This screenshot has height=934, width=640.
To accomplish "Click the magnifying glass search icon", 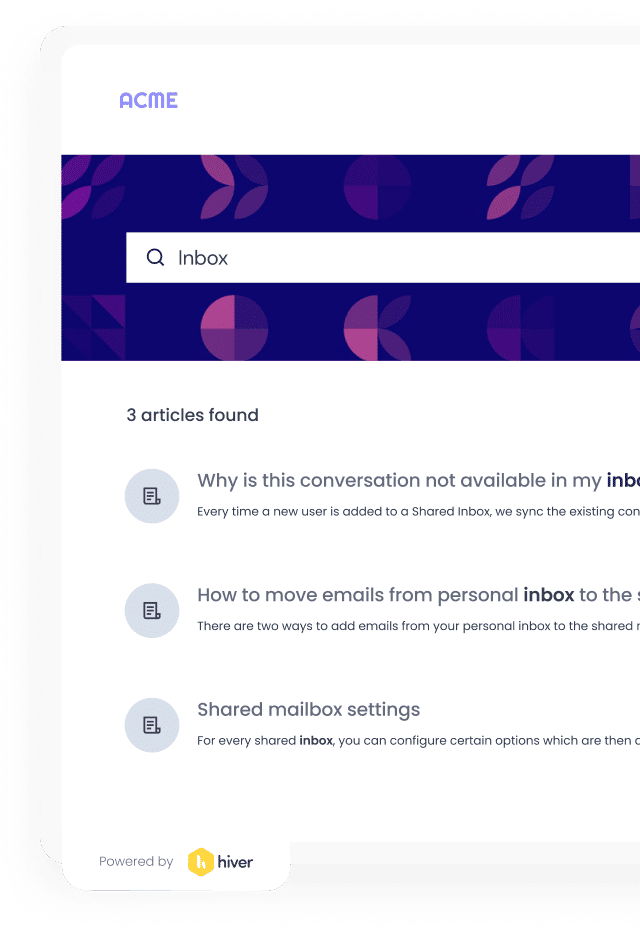I will pos(156,257).
